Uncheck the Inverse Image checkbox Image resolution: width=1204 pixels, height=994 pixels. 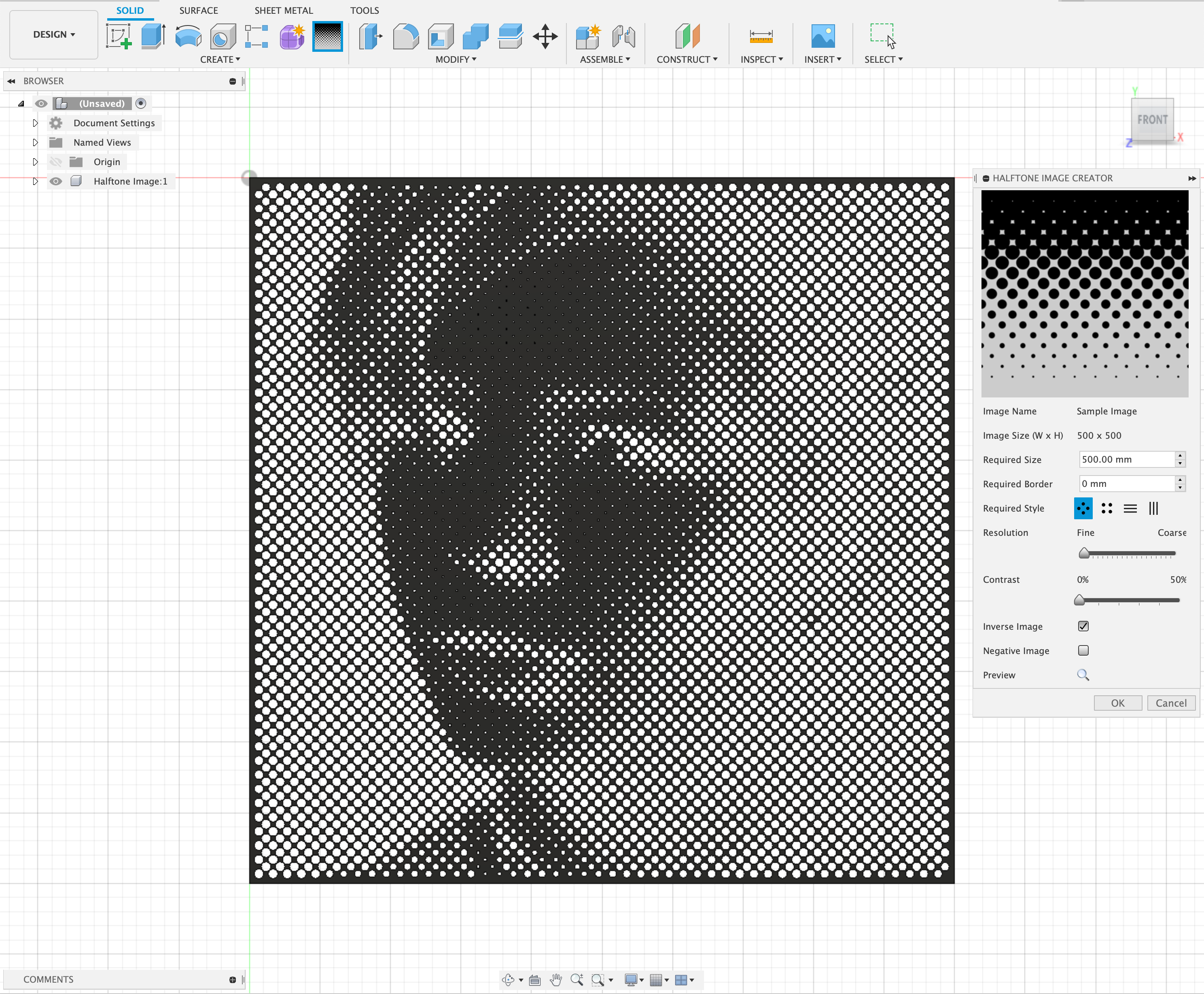[x=1083, y=626]
